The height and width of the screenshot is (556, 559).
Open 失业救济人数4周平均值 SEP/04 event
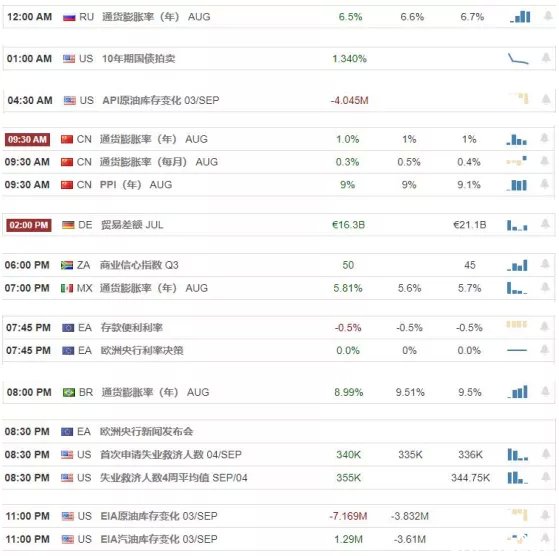[x=174, y=478]
